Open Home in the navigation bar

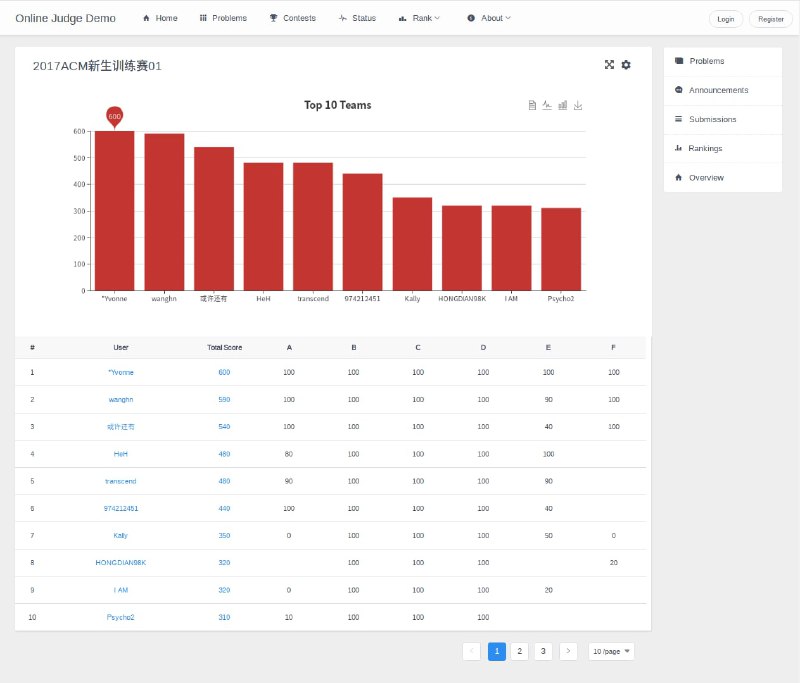pyautogui.click(x=160, y=18)
